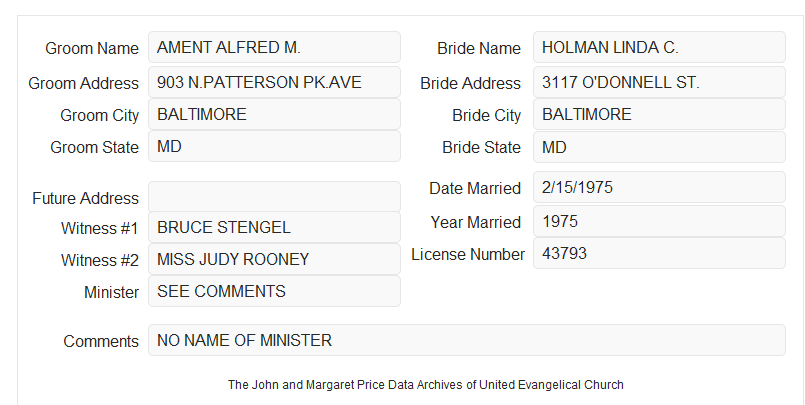Image resolution: width=805 pixels, height=405 pixels.
Task: Focus the Minister field SEE COMMENTS
Action: pyautogui.click(x=274, y=291)
